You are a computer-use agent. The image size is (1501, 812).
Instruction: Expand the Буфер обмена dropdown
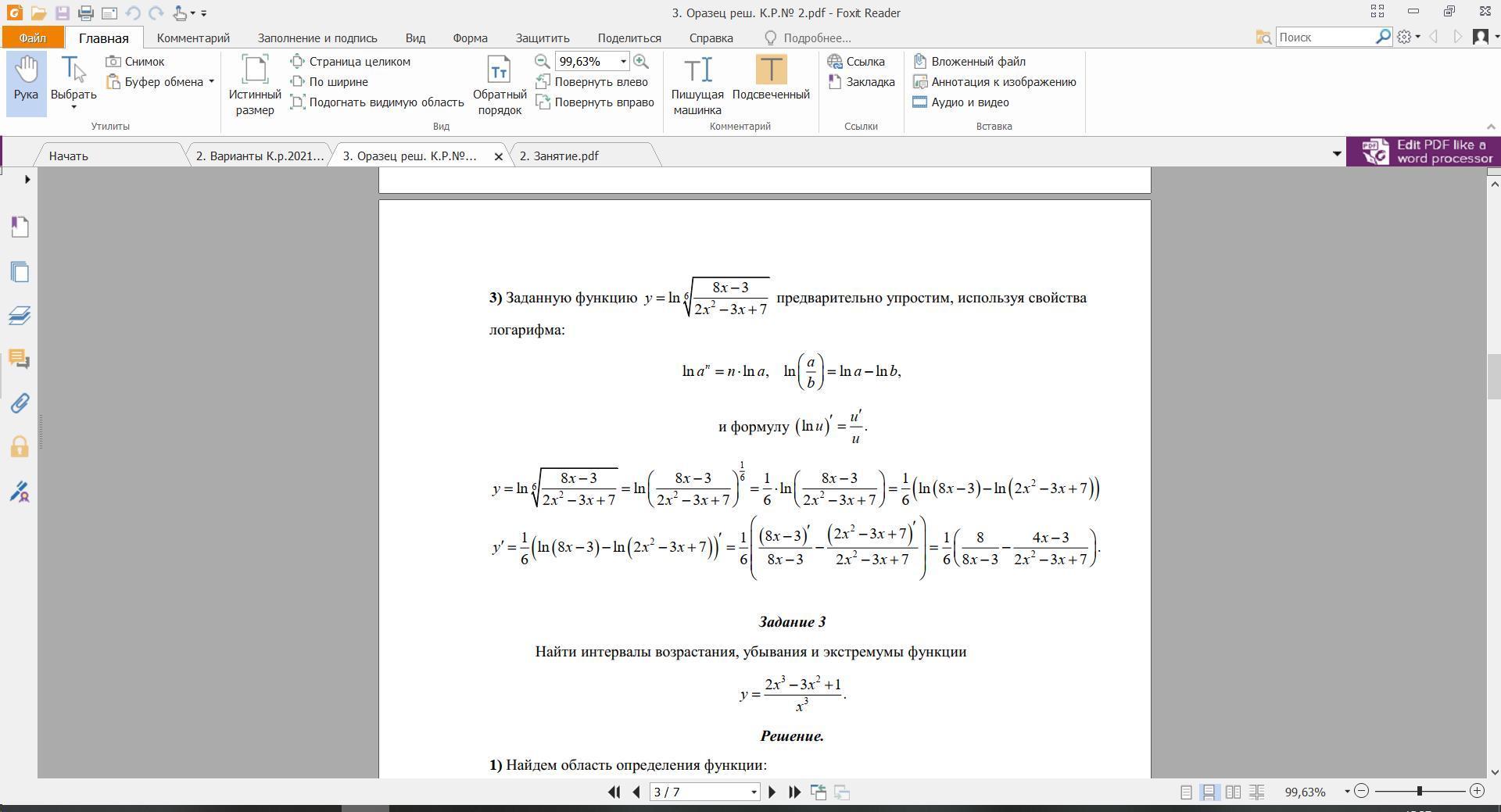click(211, 82)
